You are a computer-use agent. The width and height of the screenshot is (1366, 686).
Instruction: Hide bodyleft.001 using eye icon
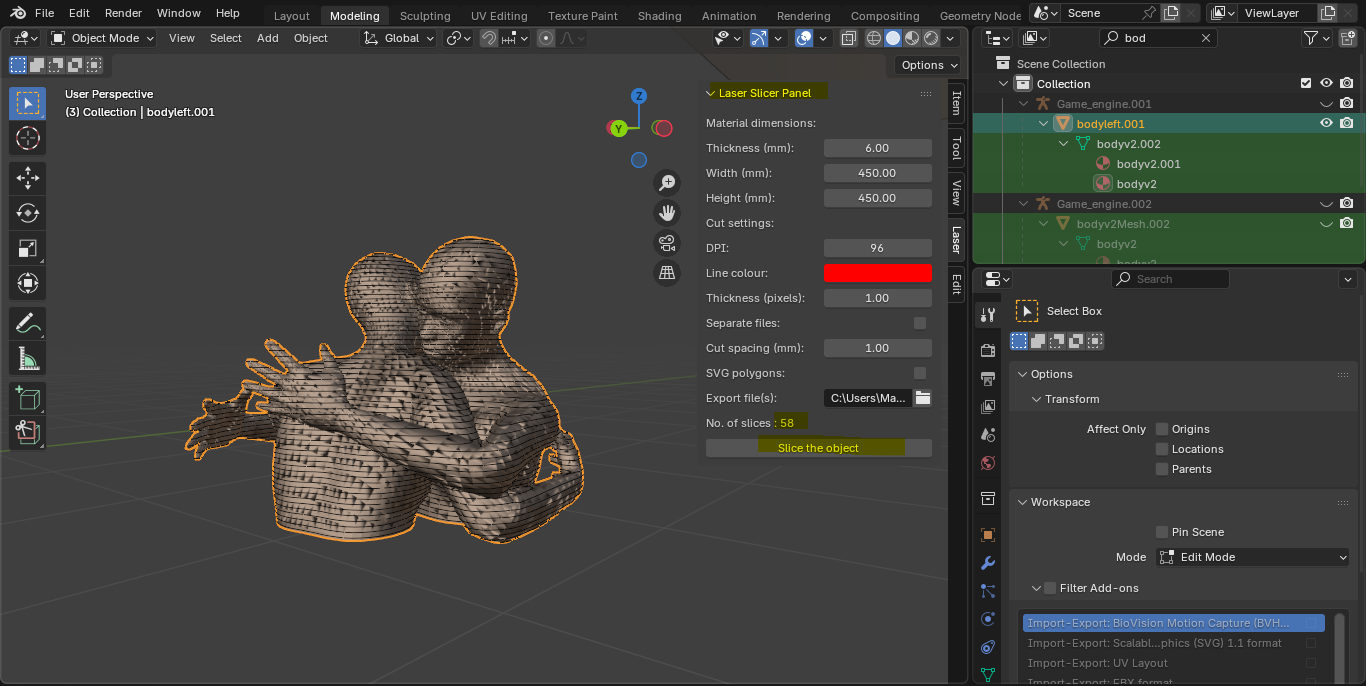coord(1326,123)
